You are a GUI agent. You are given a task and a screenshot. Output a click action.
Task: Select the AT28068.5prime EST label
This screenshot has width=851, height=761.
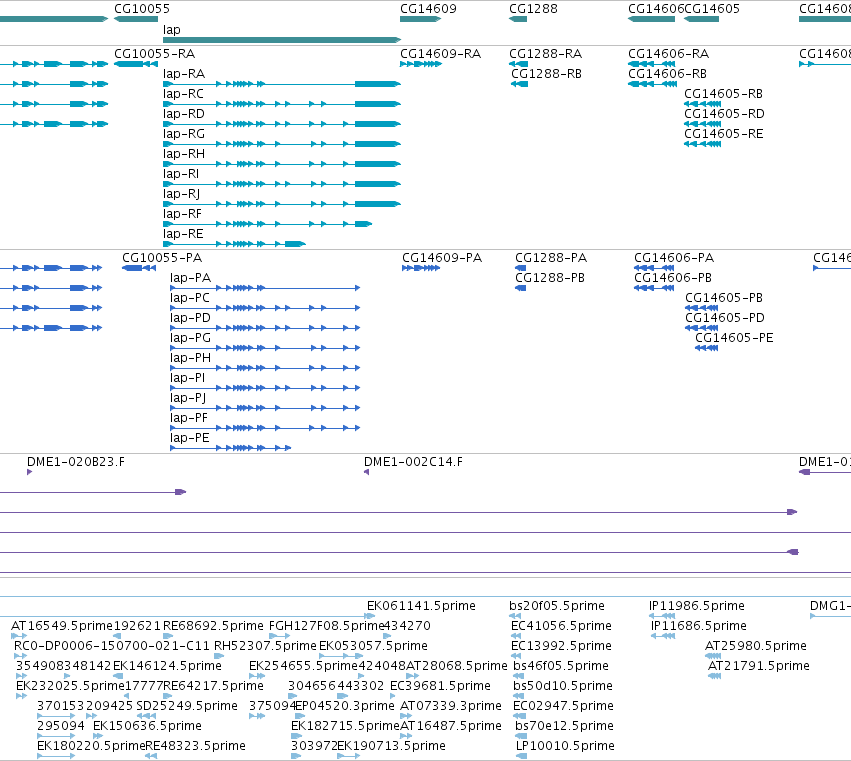(x=457, y=666)
